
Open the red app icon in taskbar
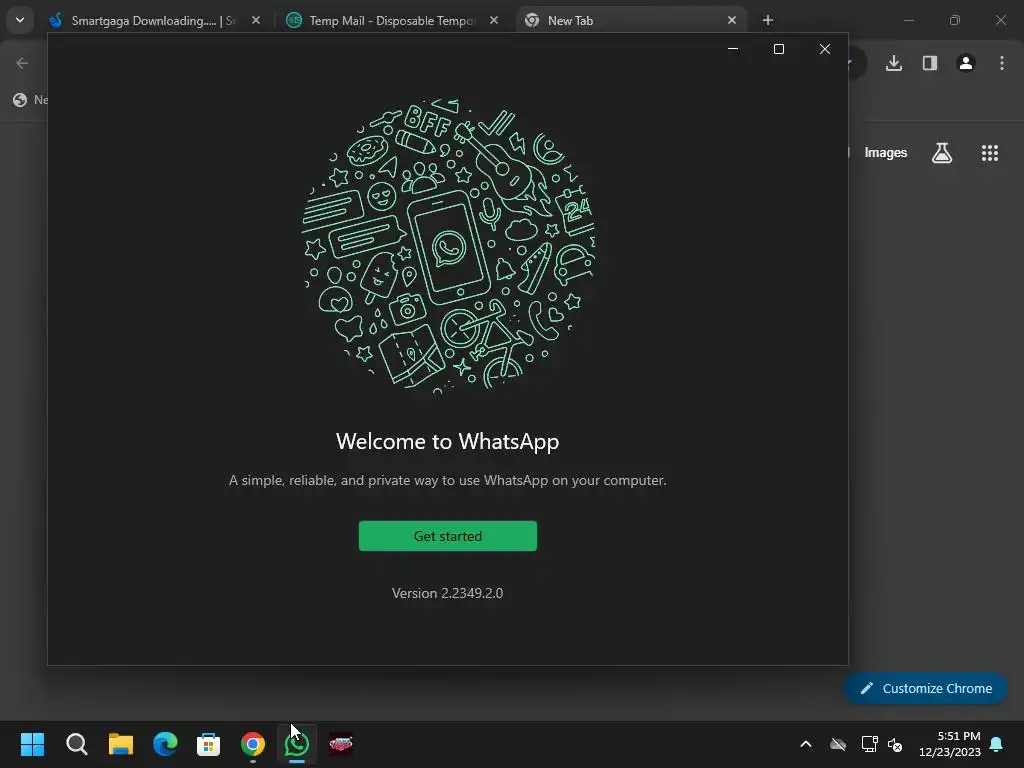click(340, 744)
